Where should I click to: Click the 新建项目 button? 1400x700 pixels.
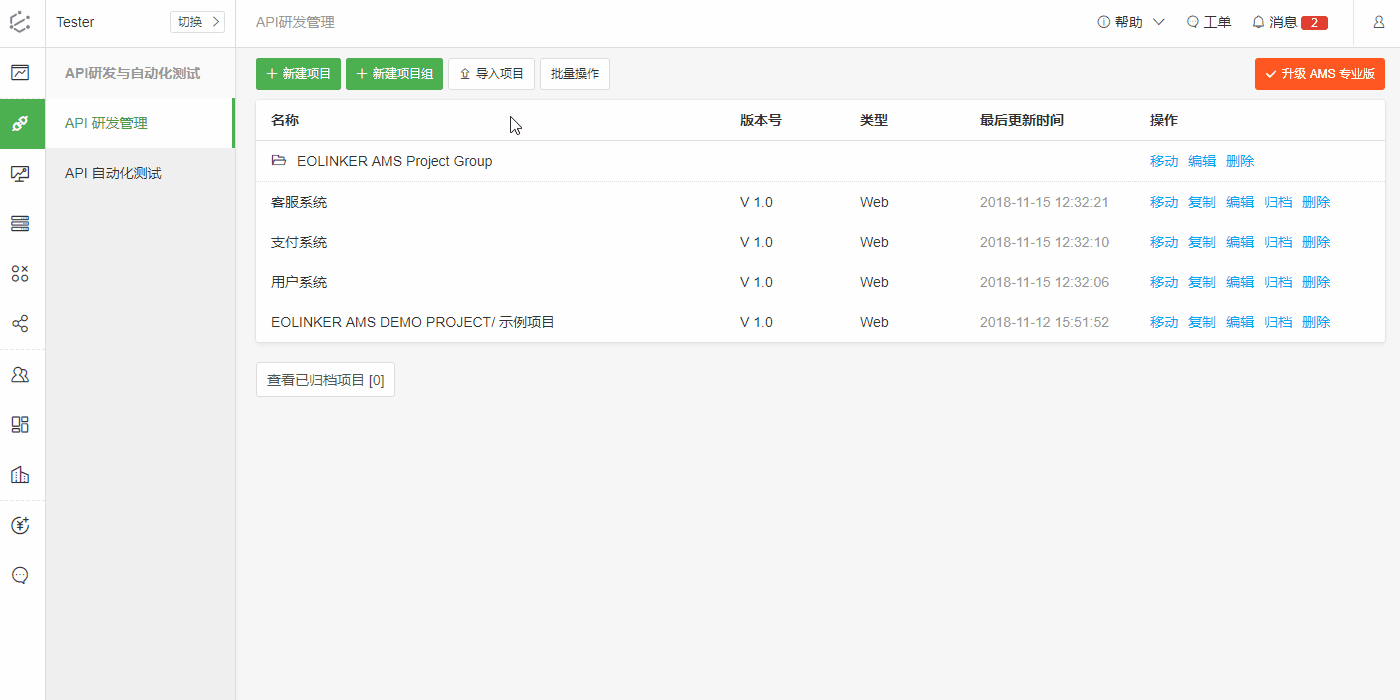(x=299, y=74)
